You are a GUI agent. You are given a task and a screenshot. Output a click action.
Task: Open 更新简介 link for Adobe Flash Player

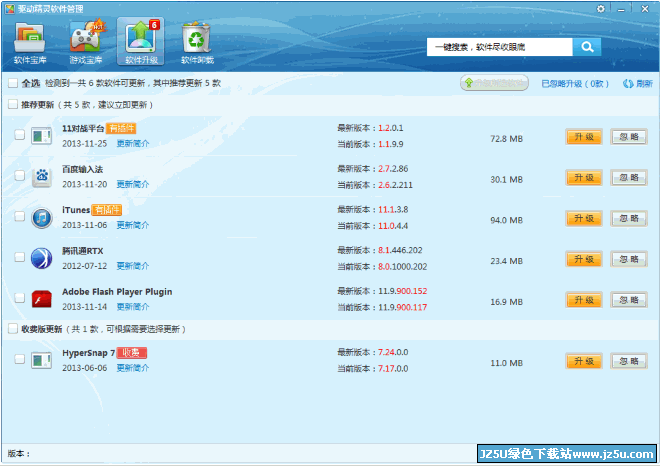[x=133, y=307]
